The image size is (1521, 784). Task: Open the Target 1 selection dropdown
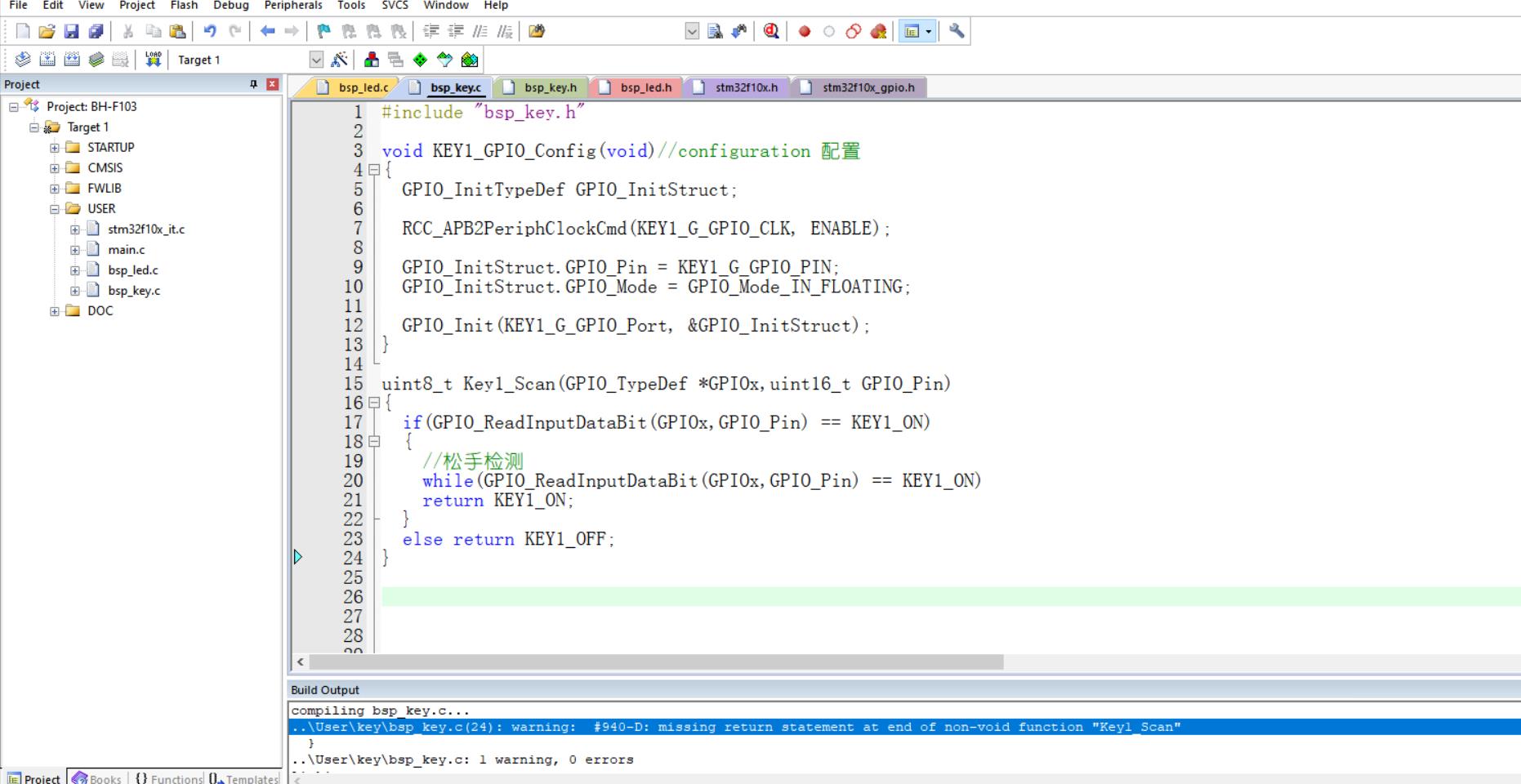pos(316,60)
